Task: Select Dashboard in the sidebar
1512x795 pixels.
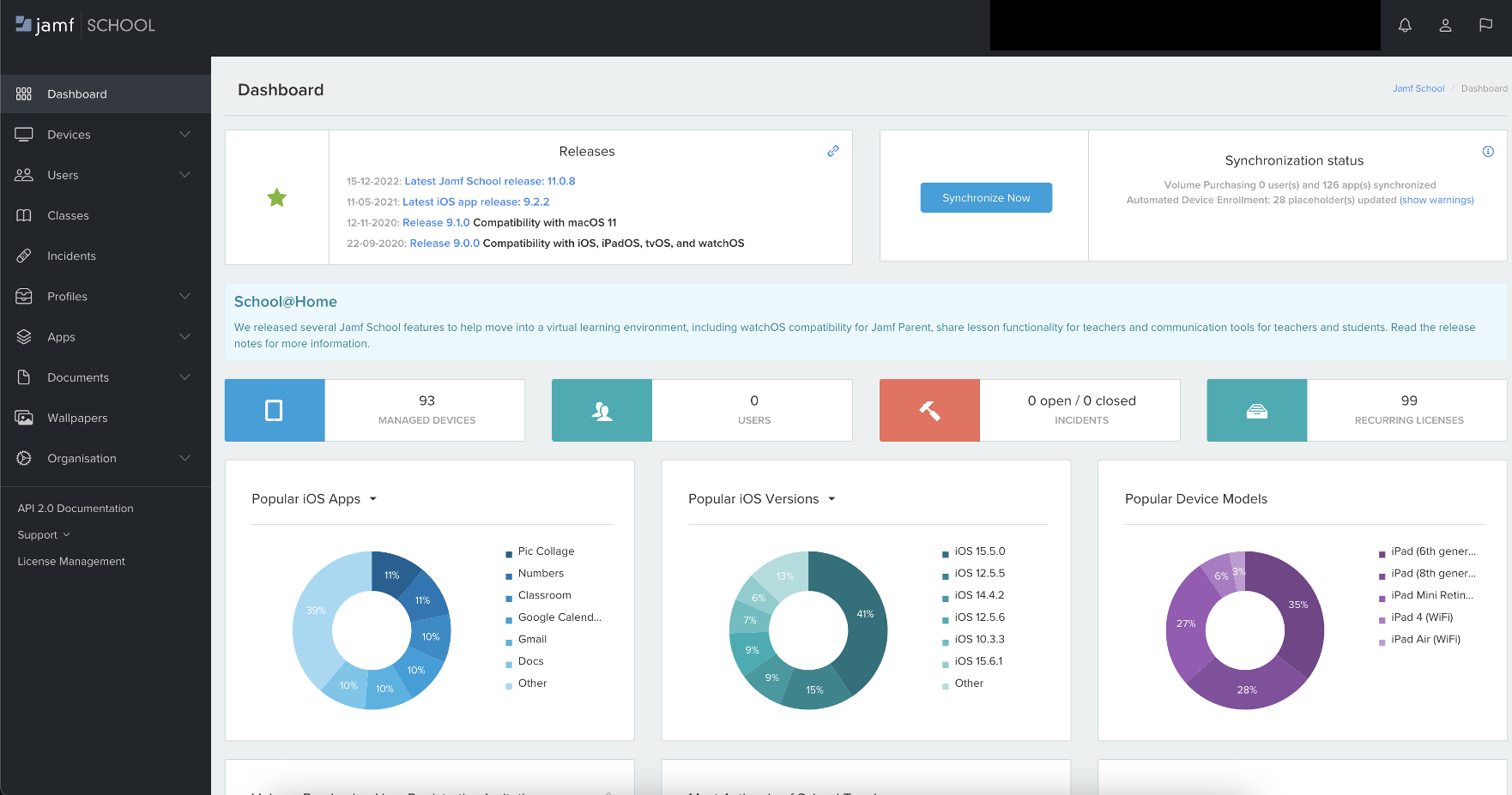Action: [106, 93]
